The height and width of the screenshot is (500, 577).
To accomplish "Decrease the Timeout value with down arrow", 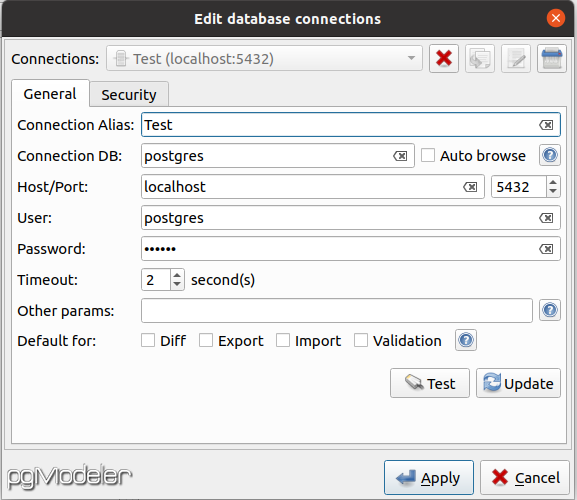I will (177, 284).
